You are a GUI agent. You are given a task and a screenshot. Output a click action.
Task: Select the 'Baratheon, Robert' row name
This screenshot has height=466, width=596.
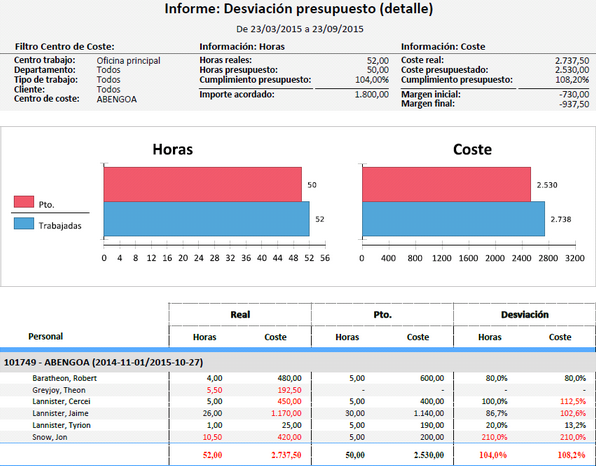[65, 378]
